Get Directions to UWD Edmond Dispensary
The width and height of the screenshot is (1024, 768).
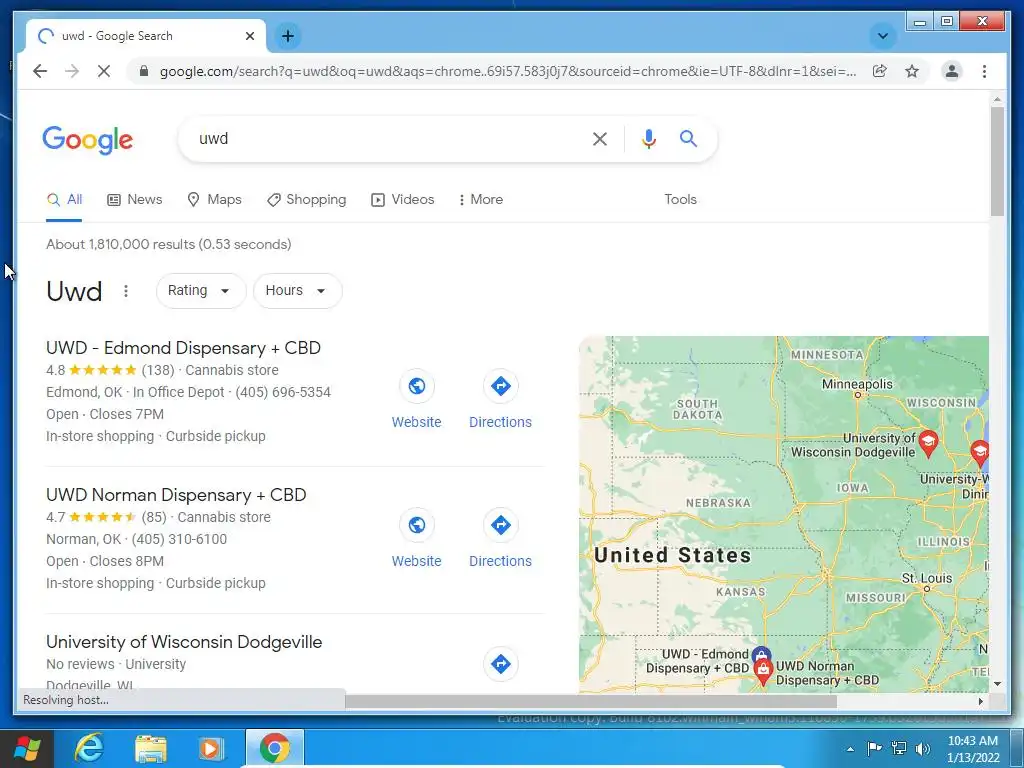point(500,401)
